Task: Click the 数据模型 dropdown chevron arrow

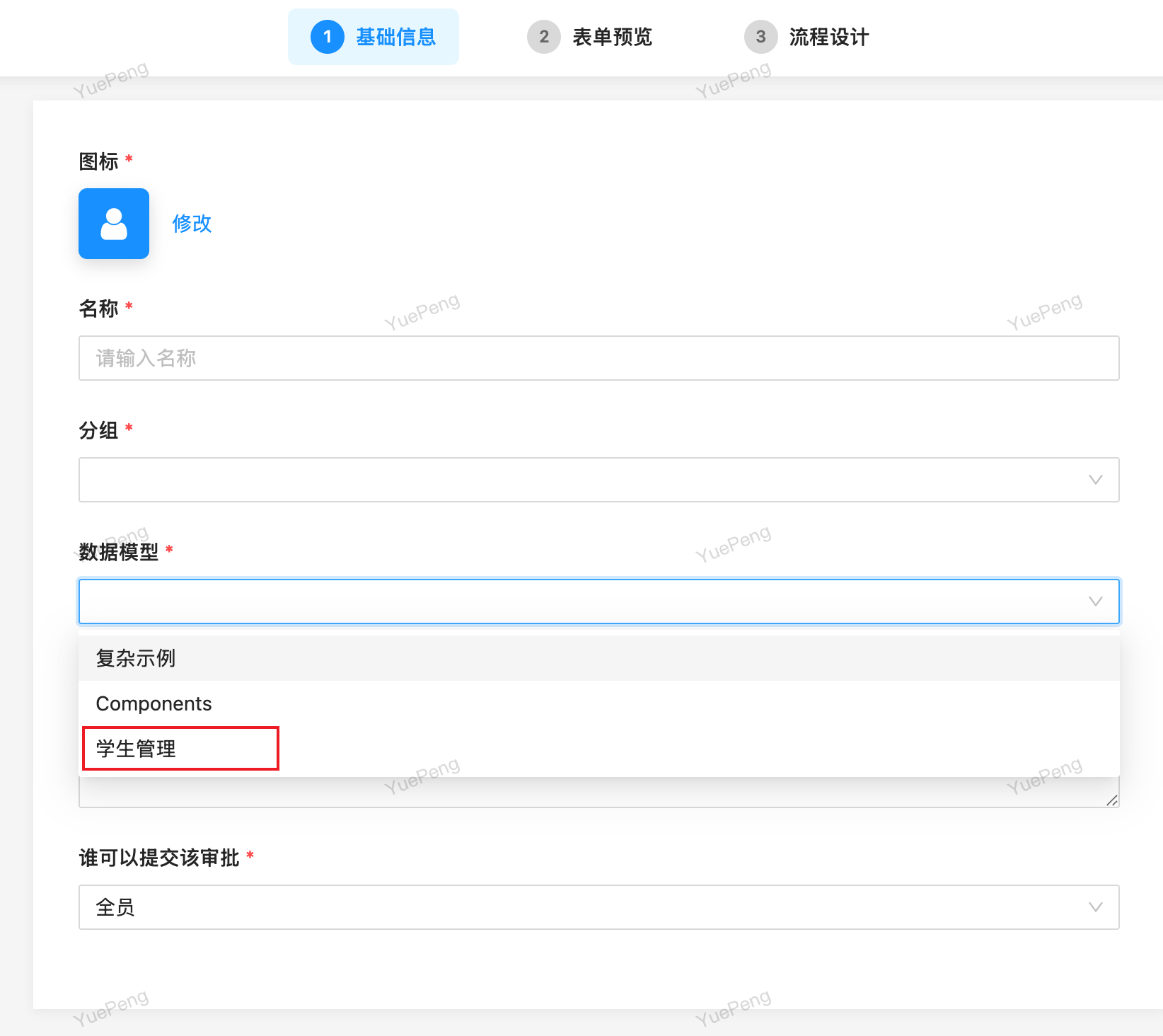Action: click(x=1096, y=602)
